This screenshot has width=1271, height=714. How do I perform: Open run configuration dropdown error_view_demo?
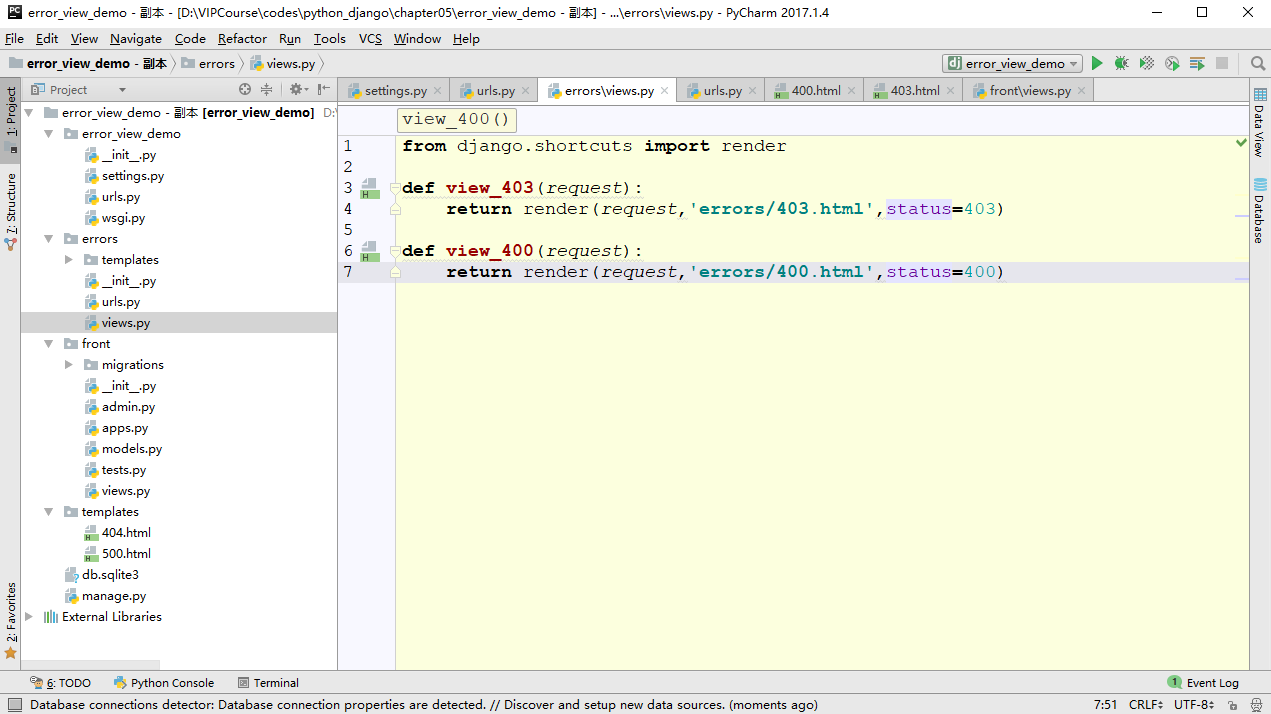[1012, 63]
